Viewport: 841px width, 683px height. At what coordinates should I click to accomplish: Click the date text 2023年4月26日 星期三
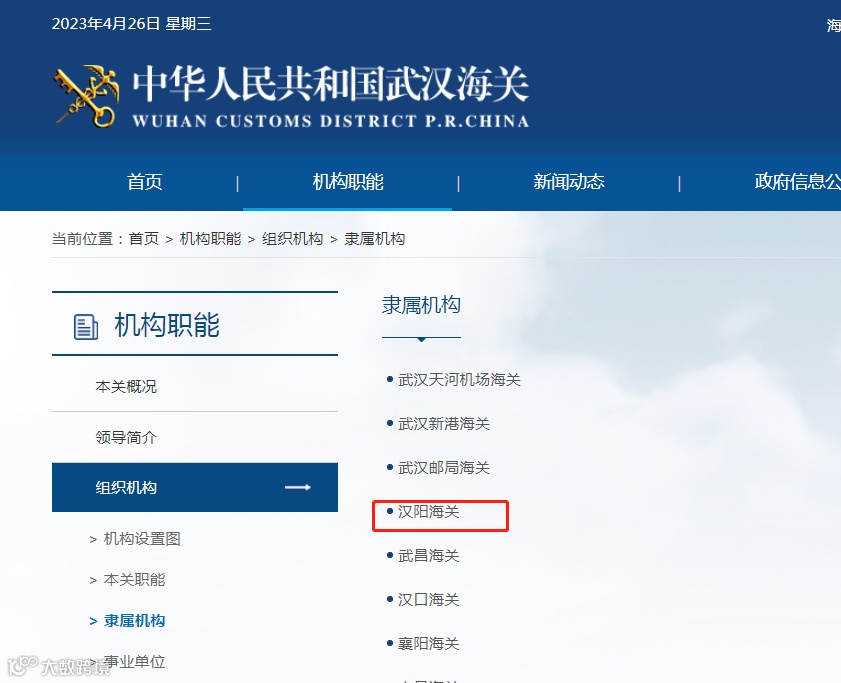[x=131, y=24]
